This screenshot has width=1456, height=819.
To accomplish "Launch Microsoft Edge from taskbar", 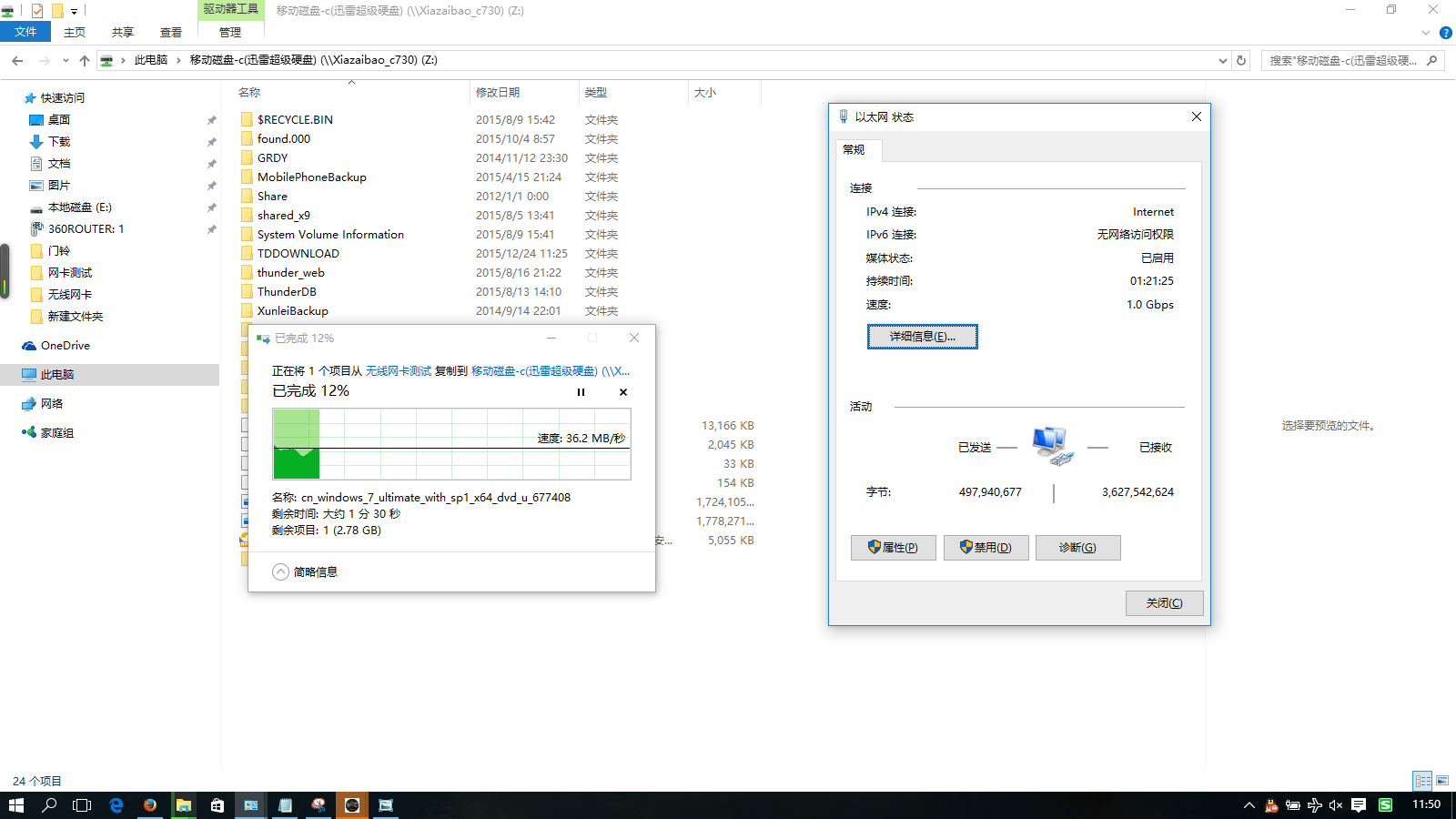I will (x=116, y=805).
